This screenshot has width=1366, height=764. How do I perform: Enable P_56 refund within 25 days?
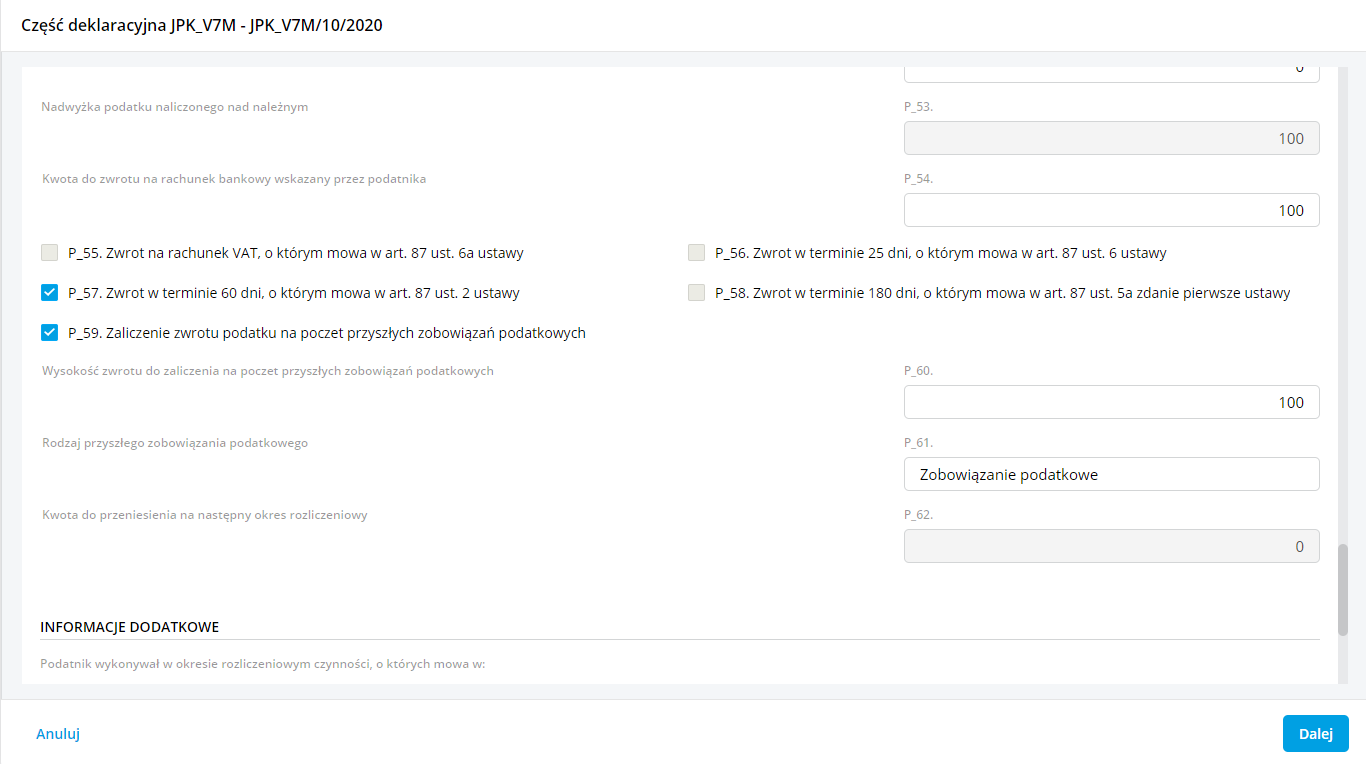697,253
